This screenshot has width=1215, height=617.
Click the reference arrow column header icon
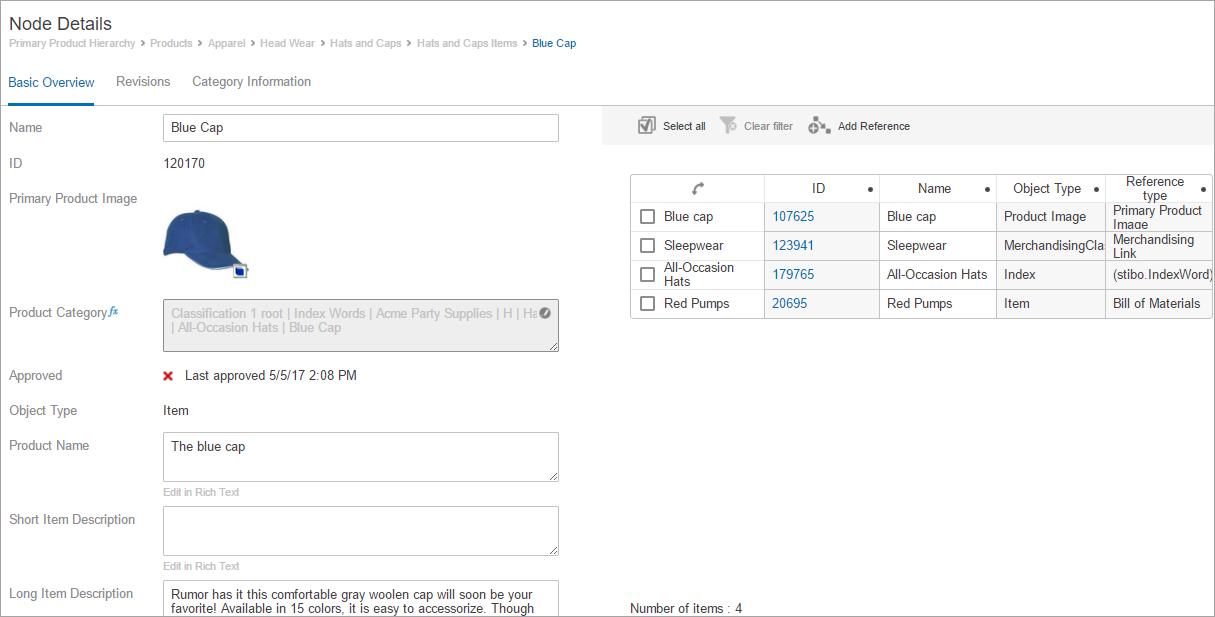[x=698, y=188]
